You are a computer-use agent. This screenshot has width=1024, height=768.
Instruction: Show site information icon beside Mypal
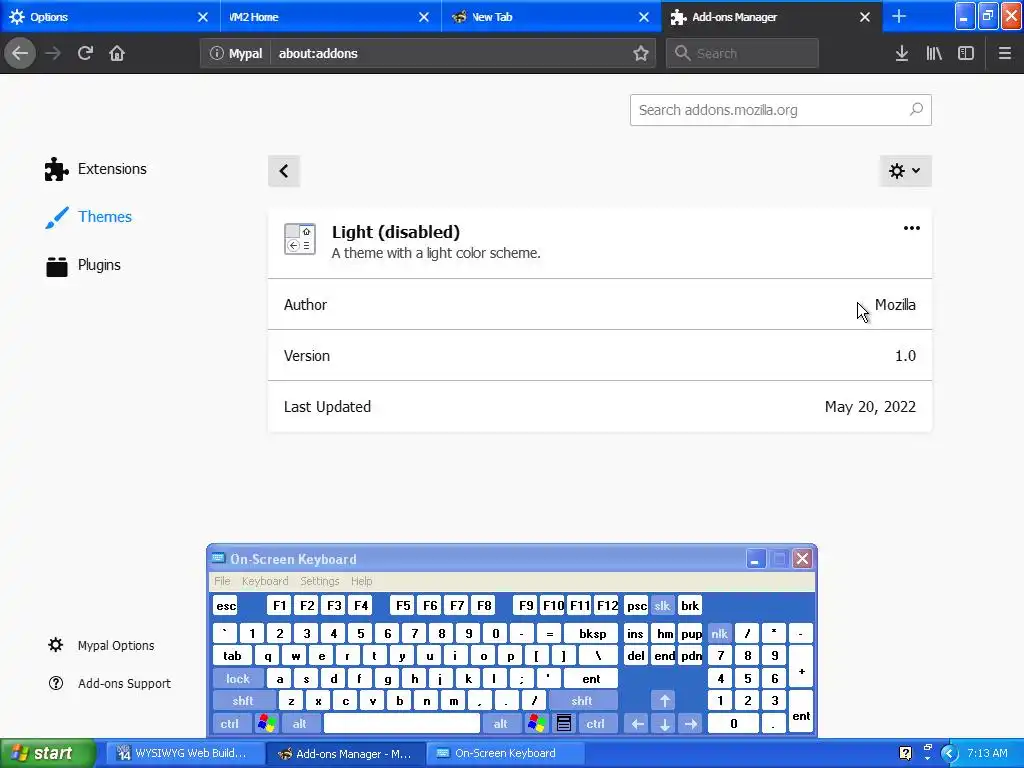coord(216,54)
